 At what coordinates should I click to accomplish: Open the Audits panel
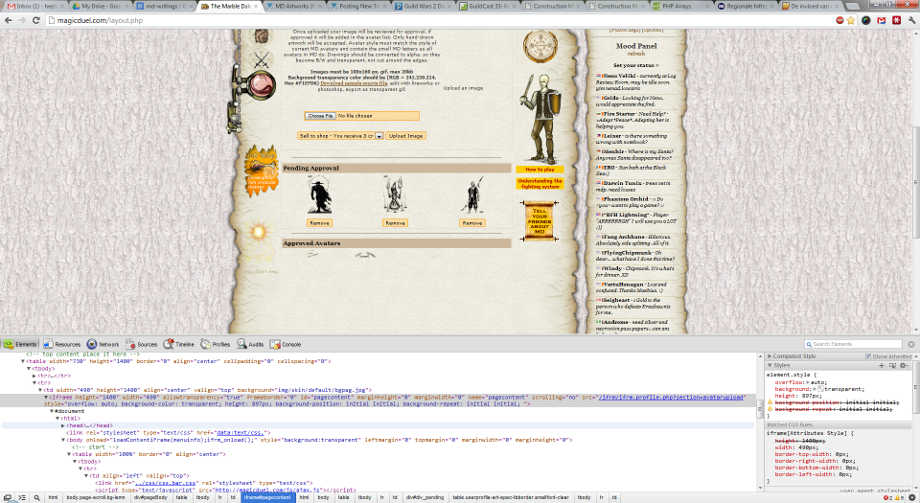click(251, 345)
